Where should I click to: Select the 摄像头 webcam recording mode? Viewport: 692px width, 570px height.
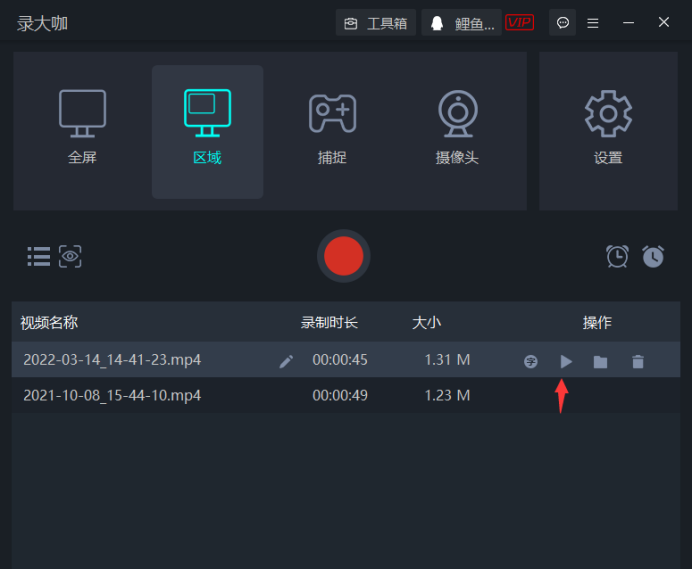tap(457, 128)
